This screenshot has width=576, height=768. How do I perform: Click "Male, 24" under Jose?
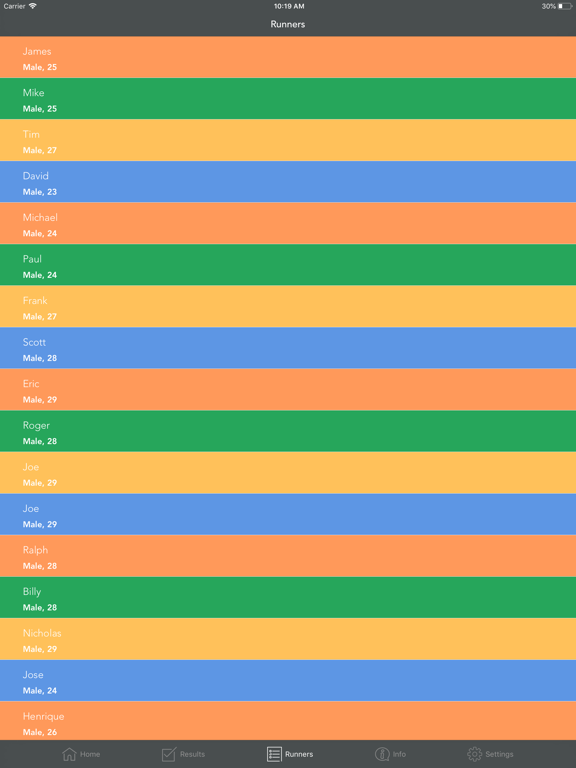point(40,691)
